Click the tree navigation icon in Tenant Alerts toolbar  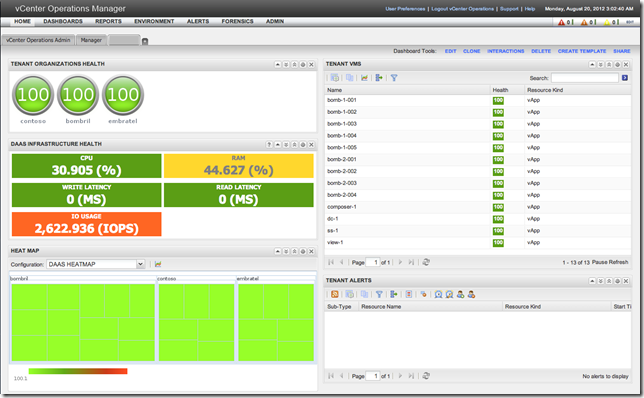click(x=394, y=294)
